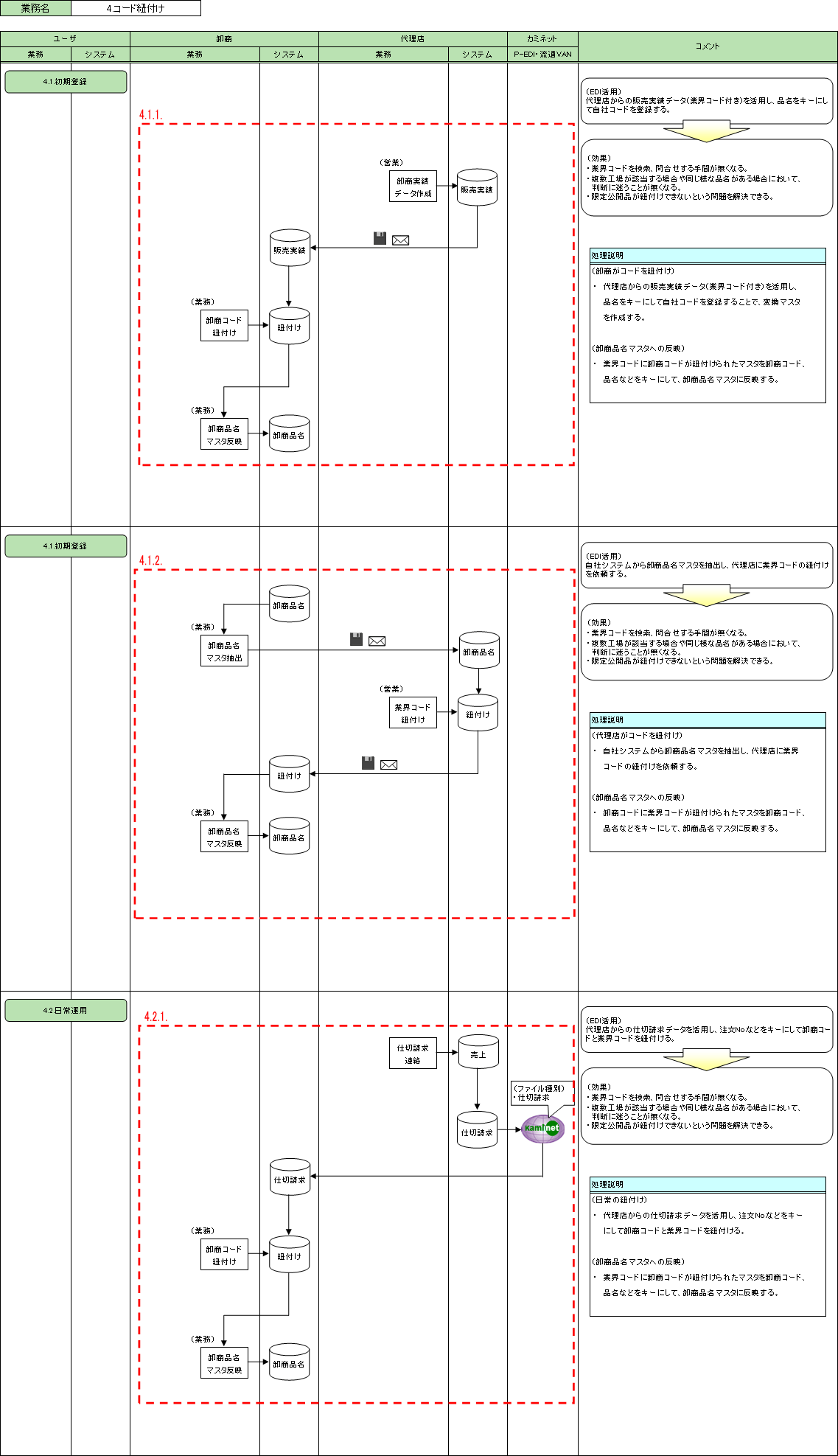Select the 卸商品名マスタ抽出 process box
The height and width of the screenshot is (1456, 838).
tap(224, 651)
